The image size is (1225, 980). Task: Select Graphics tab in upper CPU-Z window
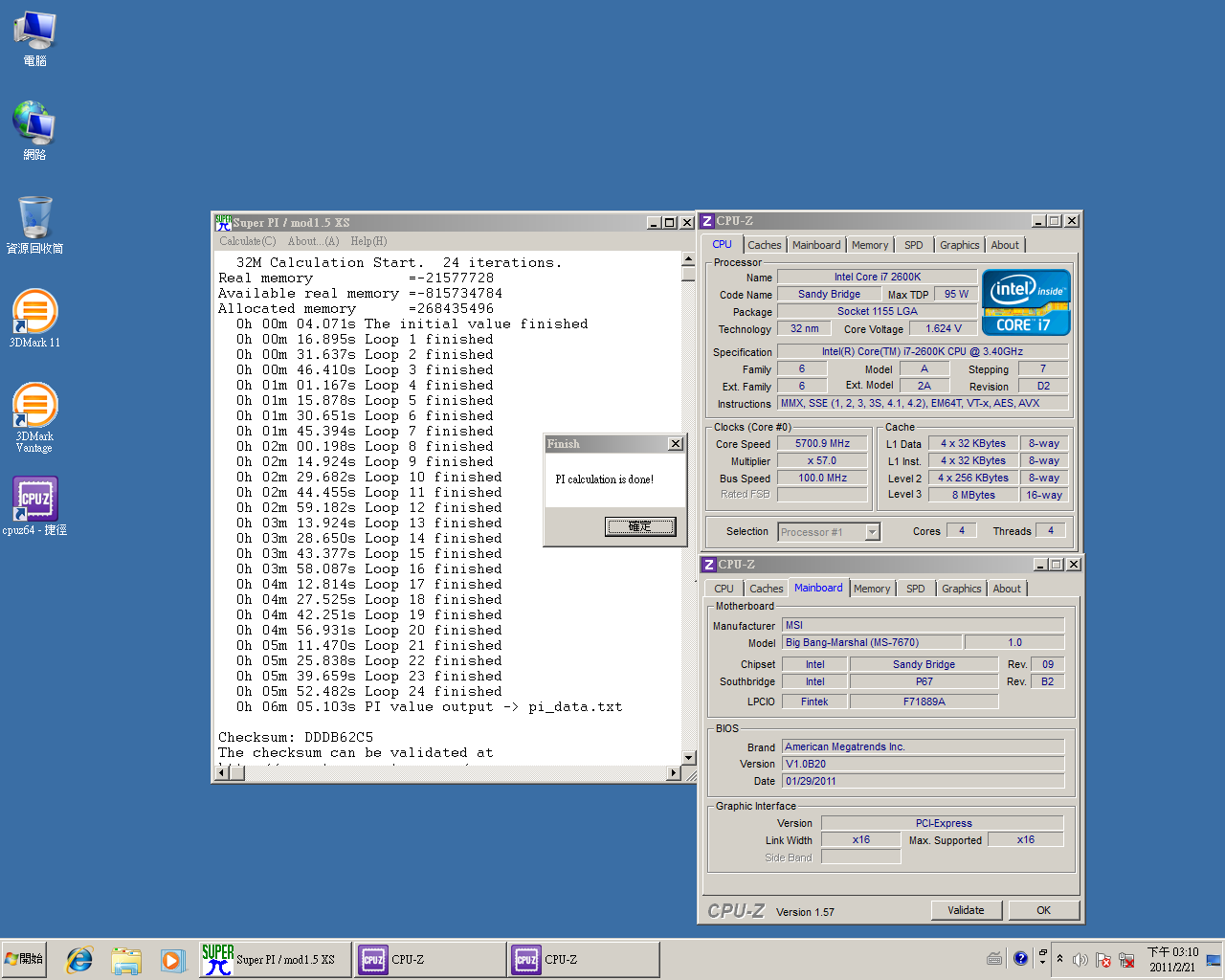click(960, 245)
